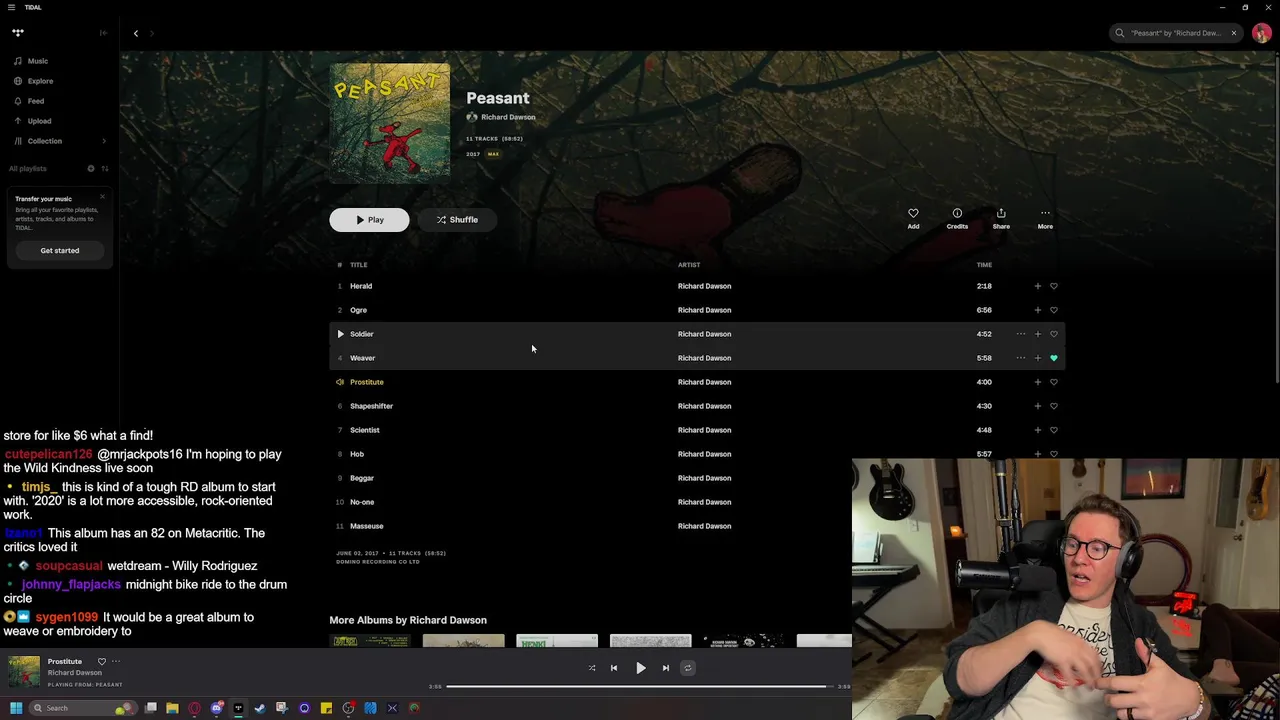The image size is (1280, 720).
Task: Go back with the back navigation arrow
Action: pyautogui.click(x=136, y=33)
